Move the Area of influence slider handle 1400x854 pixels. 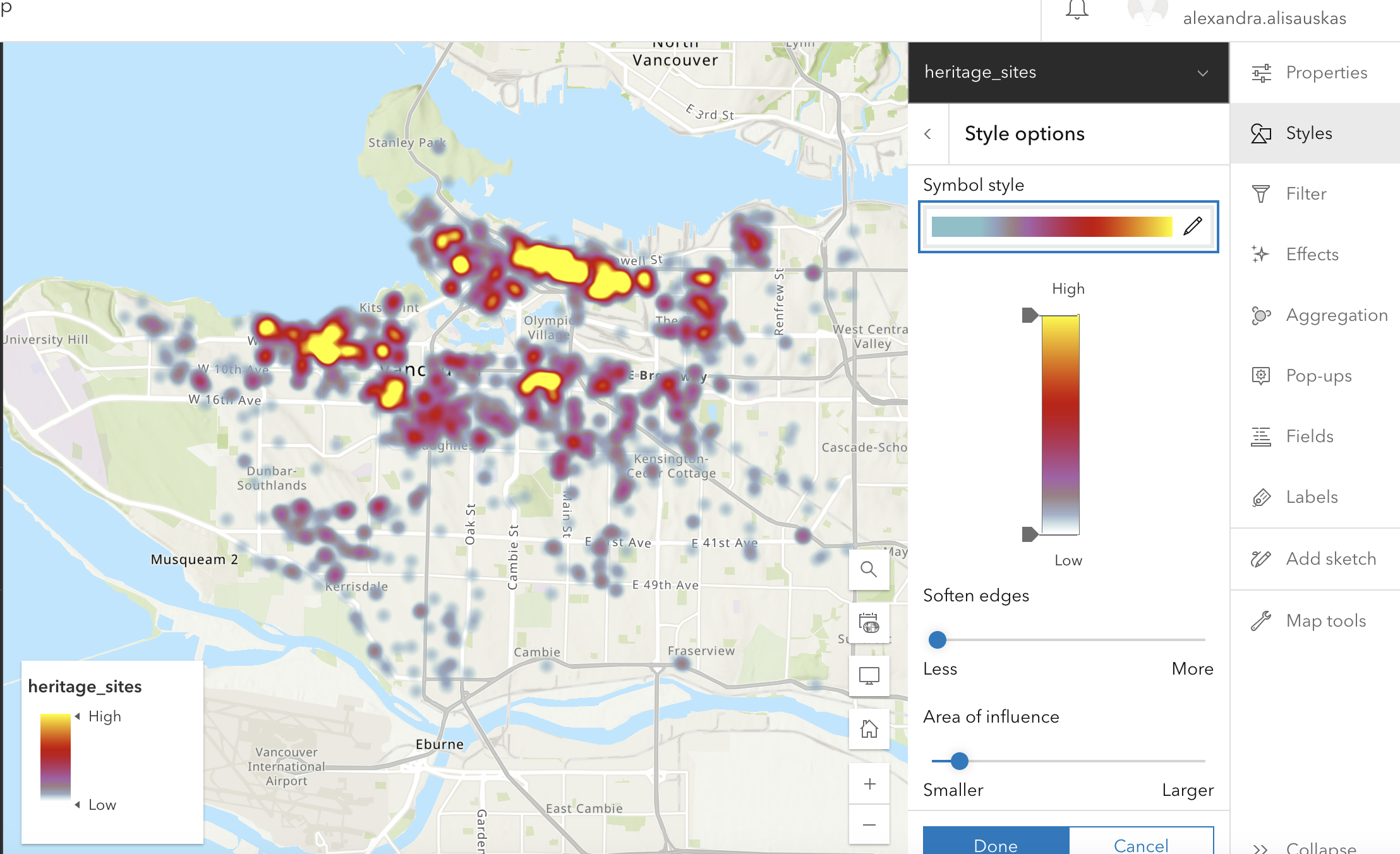pos(959,761)
